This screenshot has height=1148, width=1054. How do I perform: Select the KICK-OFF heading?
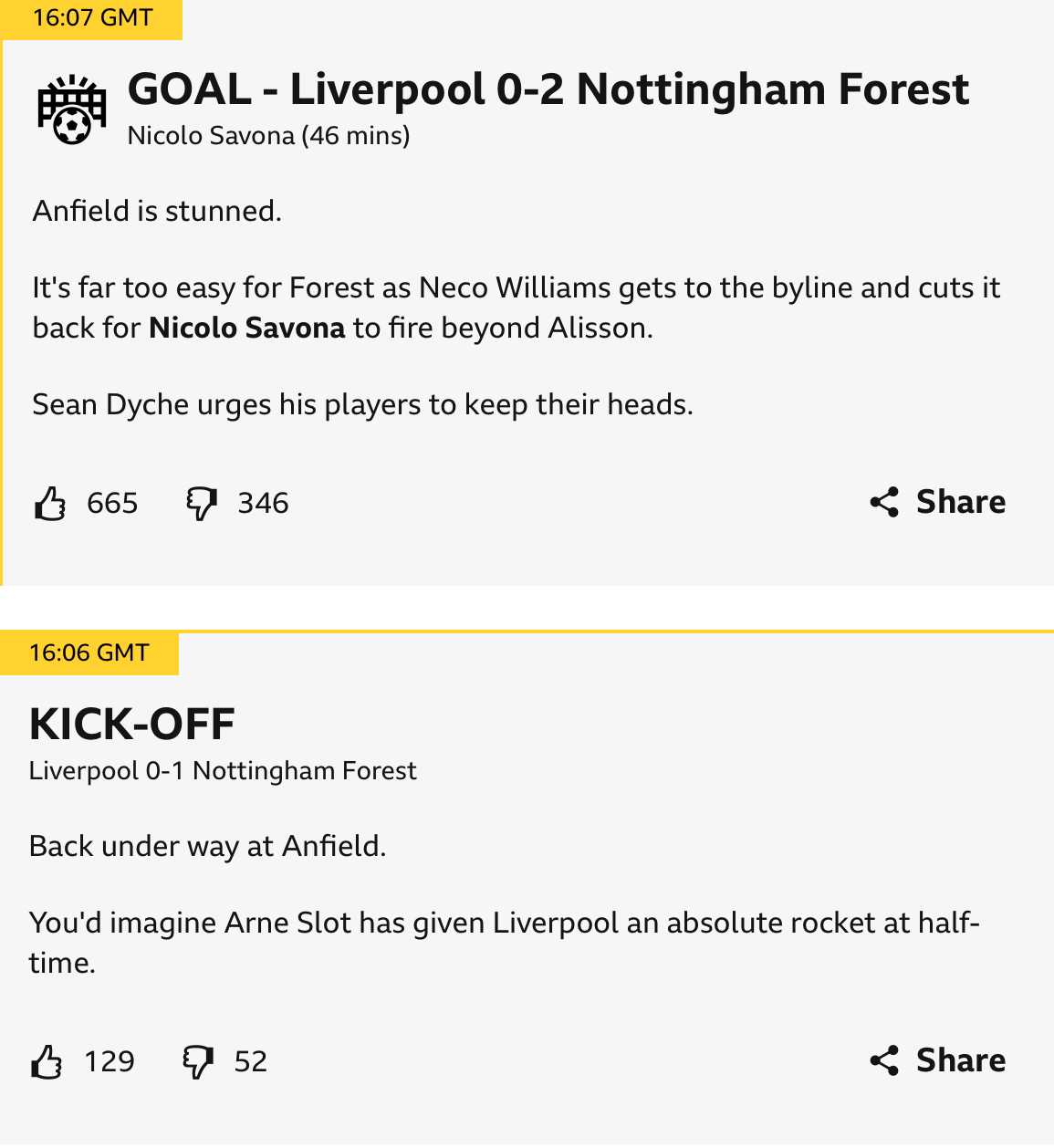(x=132, y=725)
